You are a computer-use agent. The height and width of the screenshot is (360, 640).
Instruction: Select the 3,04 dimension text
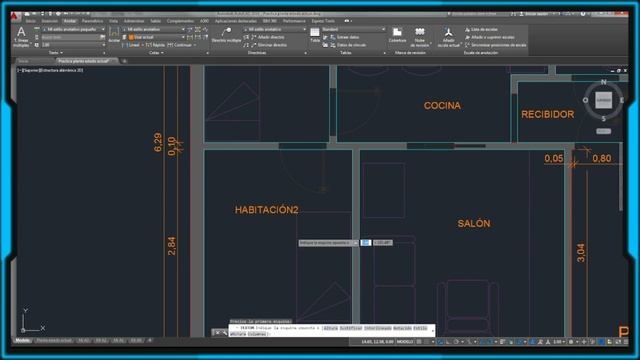(x=581, y=253)
